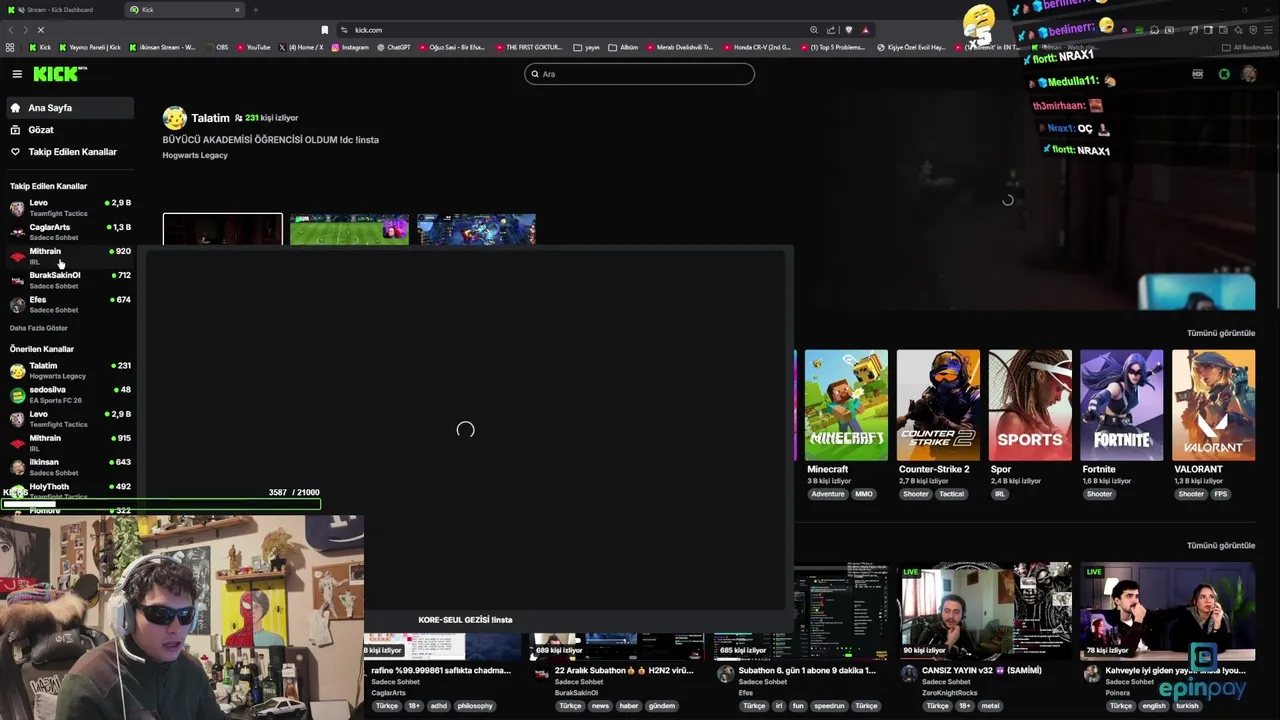The image size is (1280, 720).
Task: Click the Tactical tag under Counter-Strike 2
Action: pos(951,494)
